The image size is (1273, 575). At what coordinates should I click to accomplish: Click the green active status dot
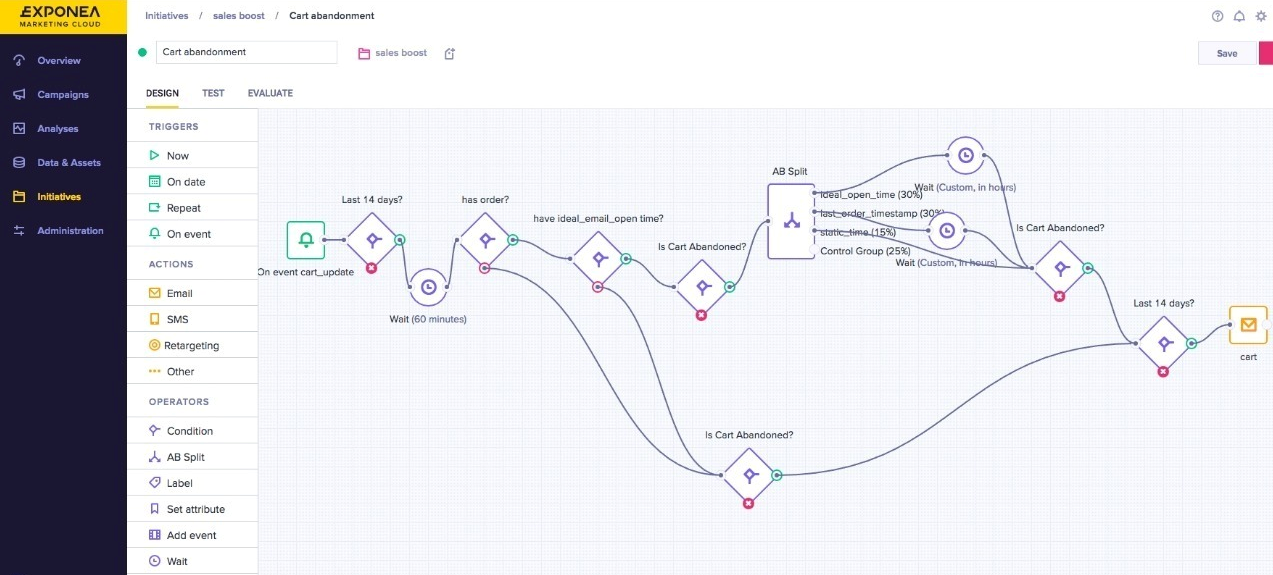[x=143, y=52]
